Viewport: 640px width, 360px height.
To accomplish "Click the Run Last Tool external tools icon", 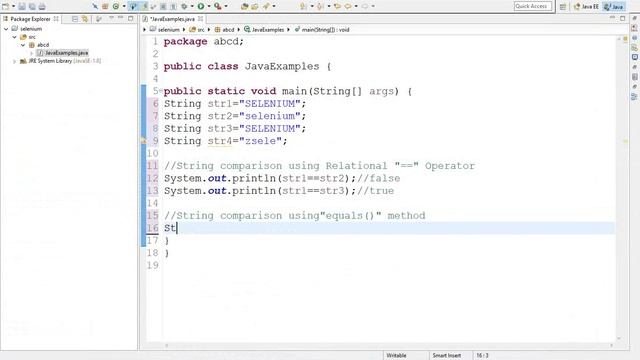I will pos(218,6).
